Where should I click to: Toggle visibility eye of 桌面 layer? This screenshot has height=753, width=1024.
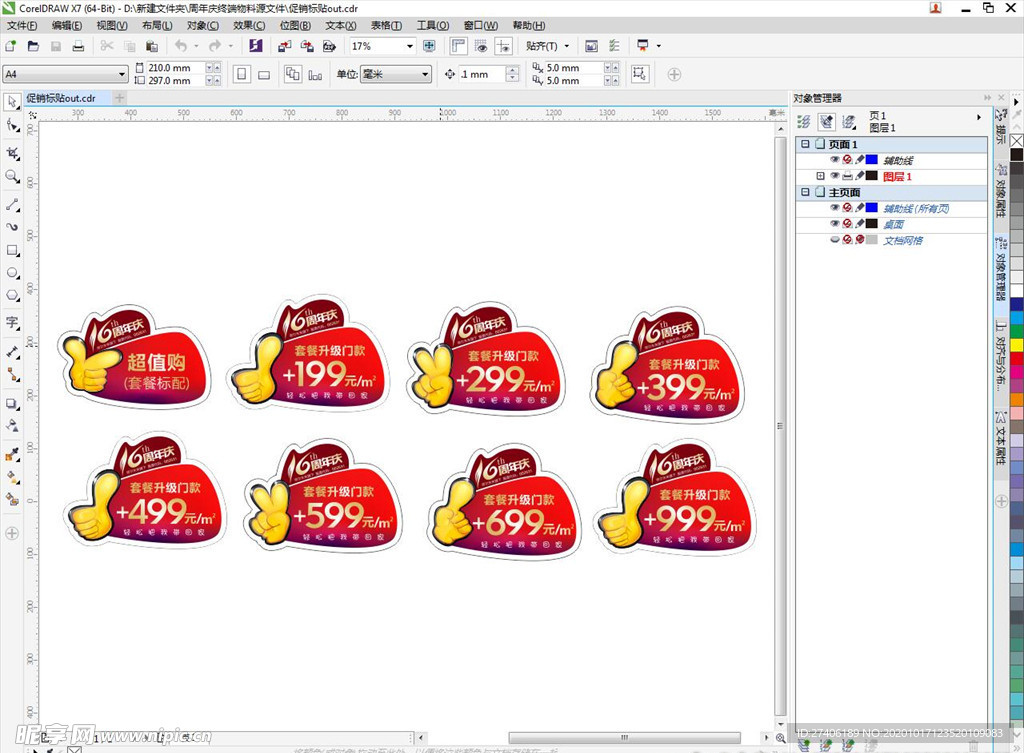[x=835, y=224]
